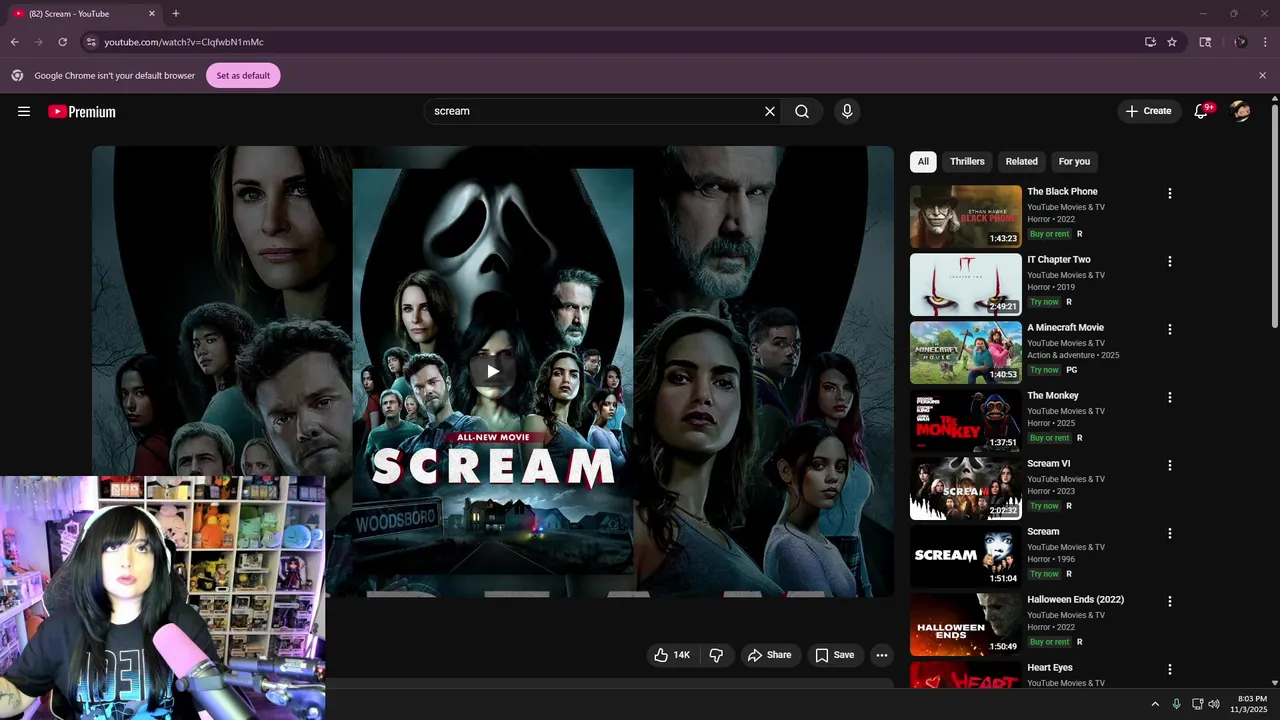Screen dimensions: 1280x720
Task: Open IT Chapter Two thumbnail
Action: (966, 284)
